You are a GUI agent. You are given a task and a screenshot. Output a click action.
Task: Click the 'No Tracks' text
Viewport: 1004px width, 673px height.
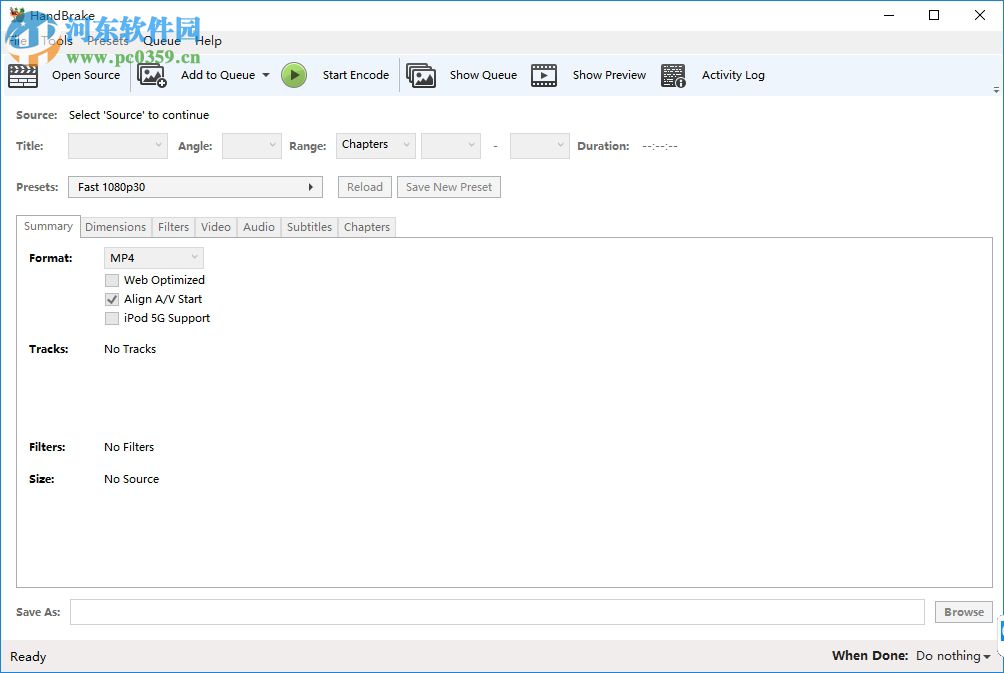[x=130, y=349]
